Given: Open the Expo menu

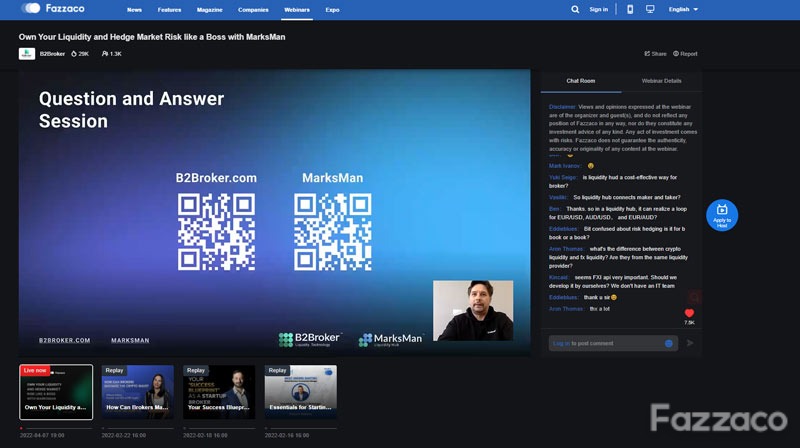Looking at the screenshot, I should (332, 10).
